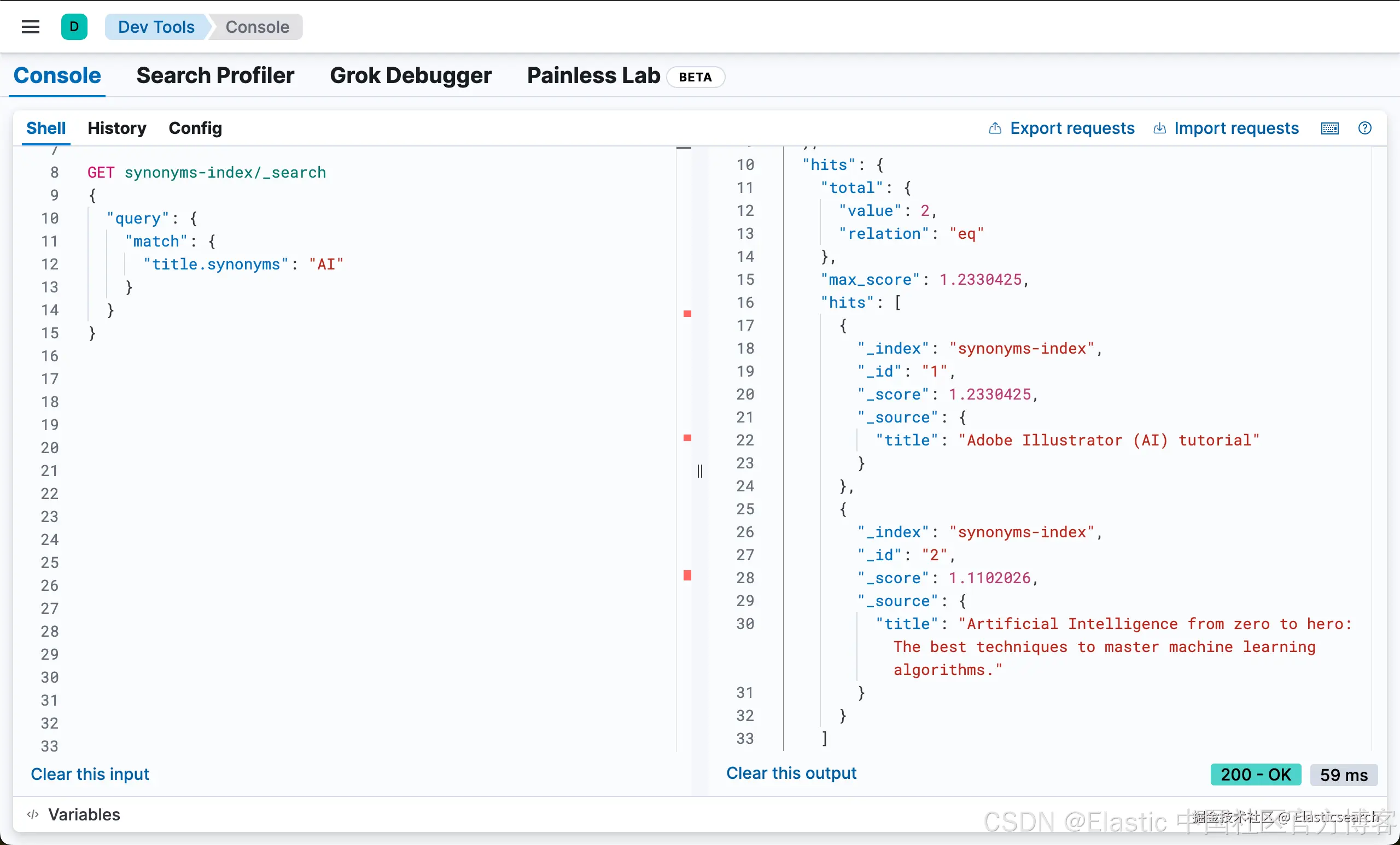The width and height of the screenshot is (1400, 845).
Task: Click the 200 - OK status badge
Action: 1256,774
